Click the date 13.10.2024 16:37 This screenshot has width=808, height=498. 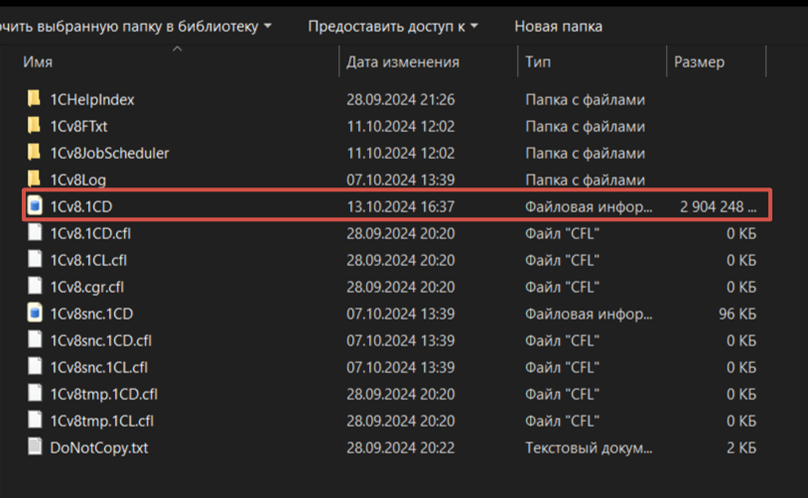click(x=400, y=207)
